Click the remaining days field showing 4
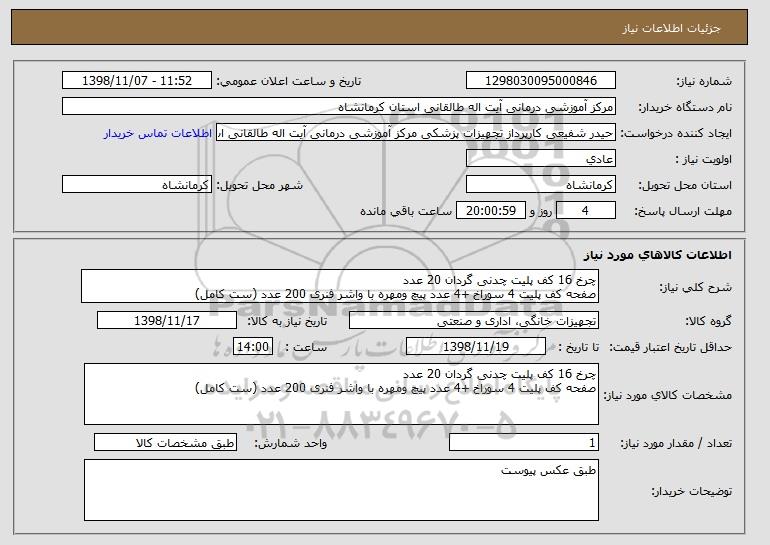The height and width of the screenshot is (545, 770). [x=585, y=211]
